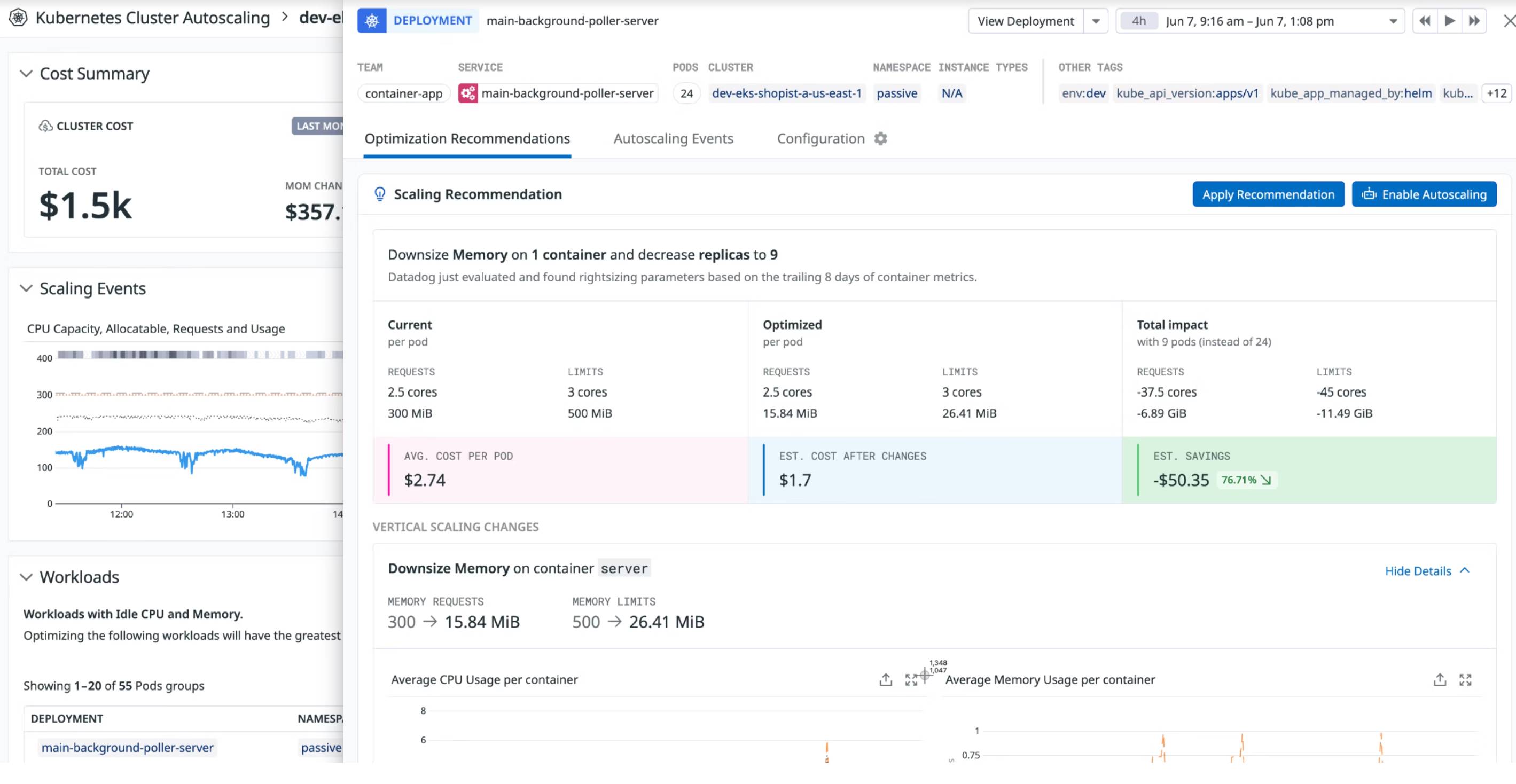This screenshot has height=784, width=1516.
Task: Click the memory requests 15.84 MiB value
Action: (482, 622)
